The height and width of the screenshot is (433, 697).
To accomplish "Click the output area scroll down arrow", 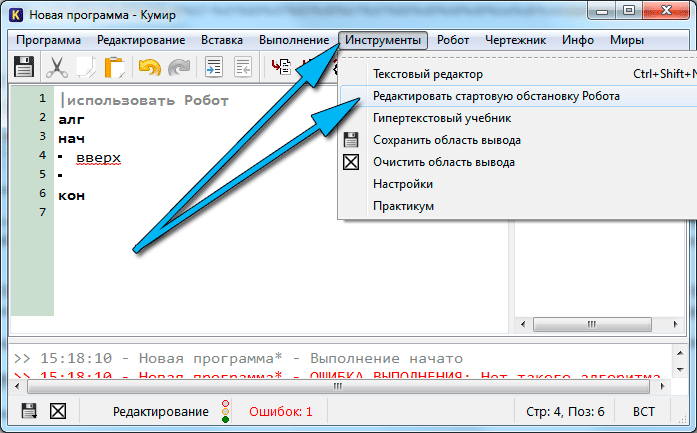I will (680, 369).
